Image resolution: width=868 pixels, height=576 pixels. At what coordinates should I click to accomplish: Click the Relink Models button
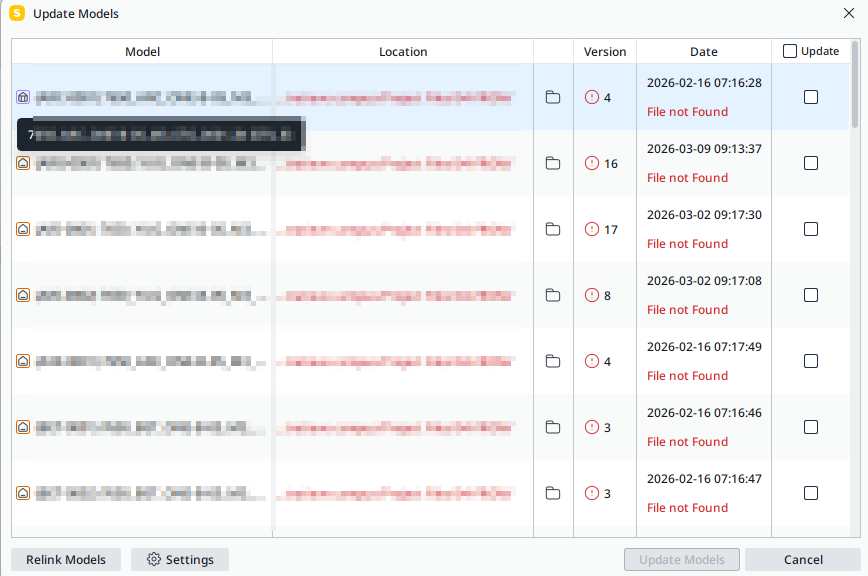66,559
